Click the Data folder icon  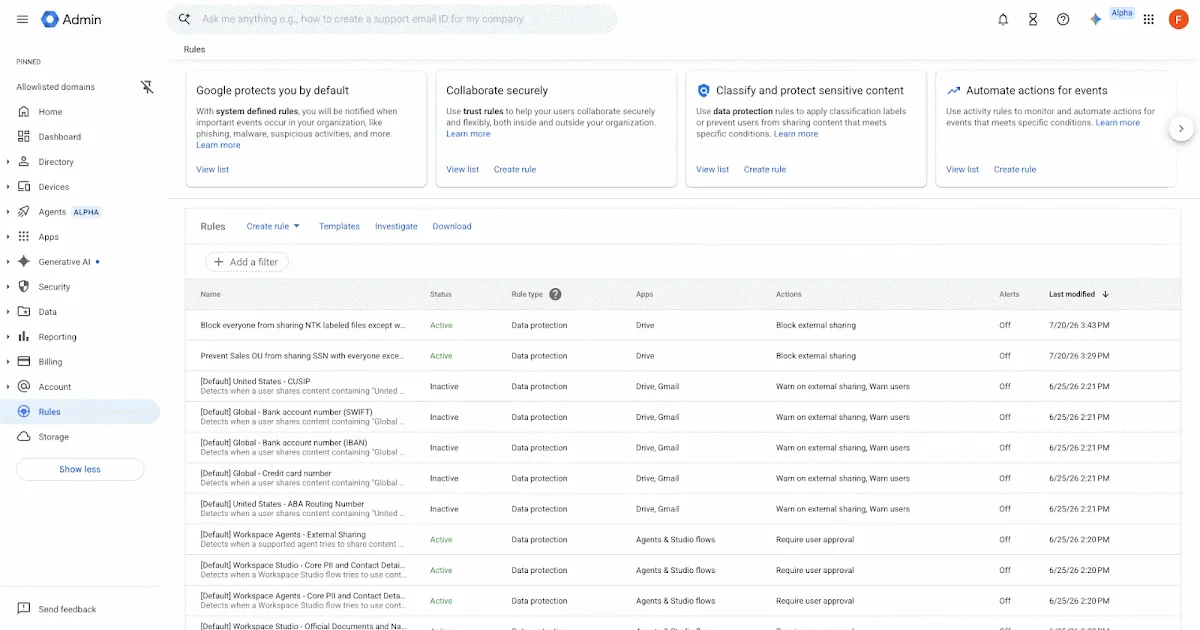point(24,312)
